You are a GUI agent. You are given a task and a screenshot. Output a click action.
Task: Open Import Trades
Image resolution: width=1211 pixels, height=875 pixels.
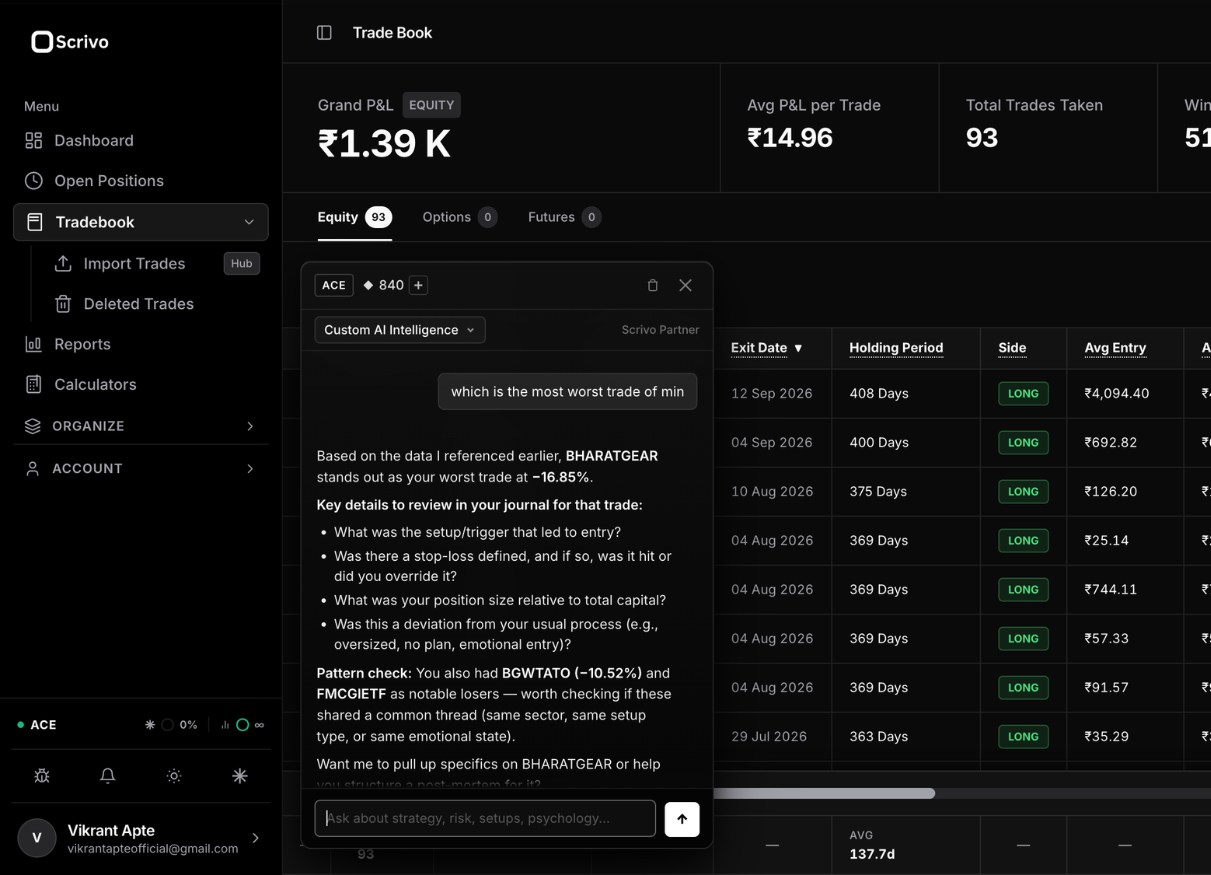[x=134, y=264]
